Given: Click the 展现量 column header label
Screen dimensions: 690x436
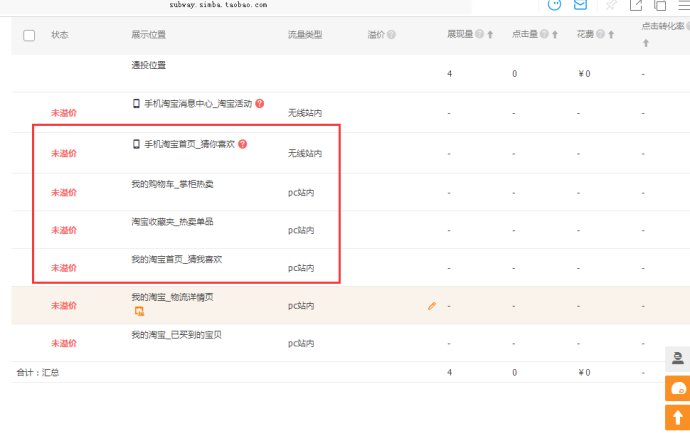Looking at the screenshot, I should pos(460,34).
